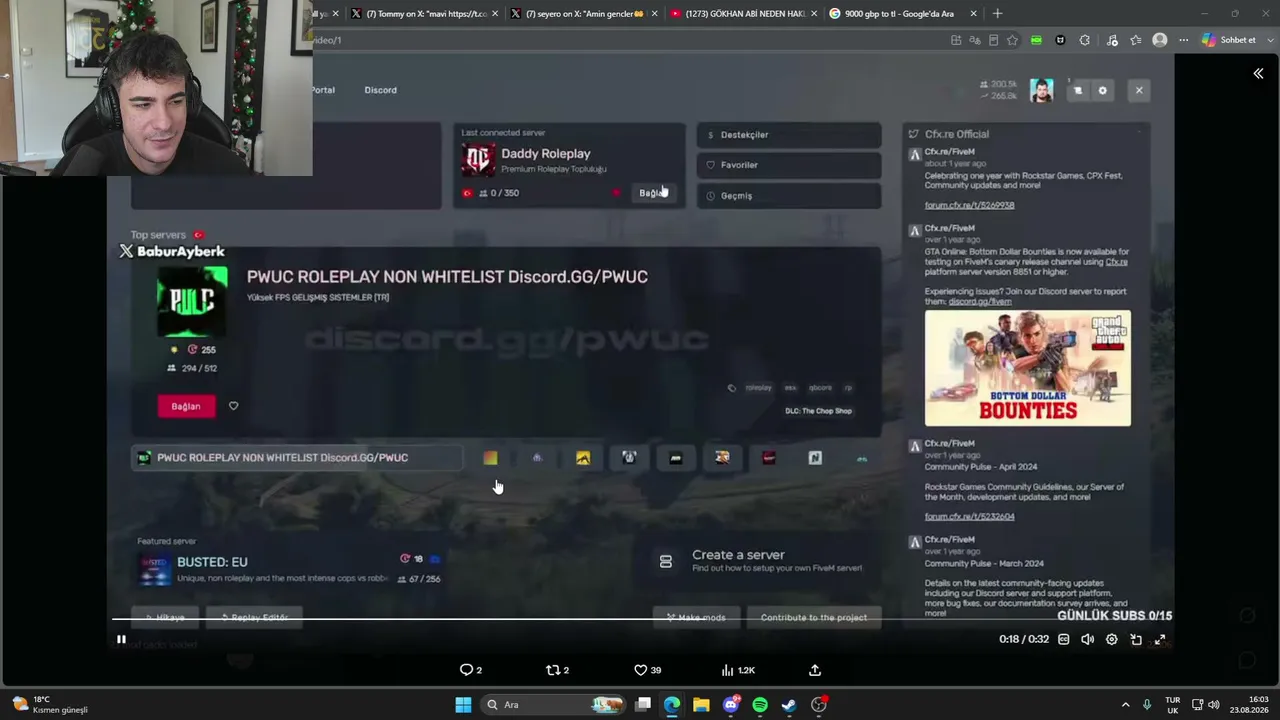Favorite the PWUC server with heart
This screenshot has height=720, width=1280.
coord(233,406)
